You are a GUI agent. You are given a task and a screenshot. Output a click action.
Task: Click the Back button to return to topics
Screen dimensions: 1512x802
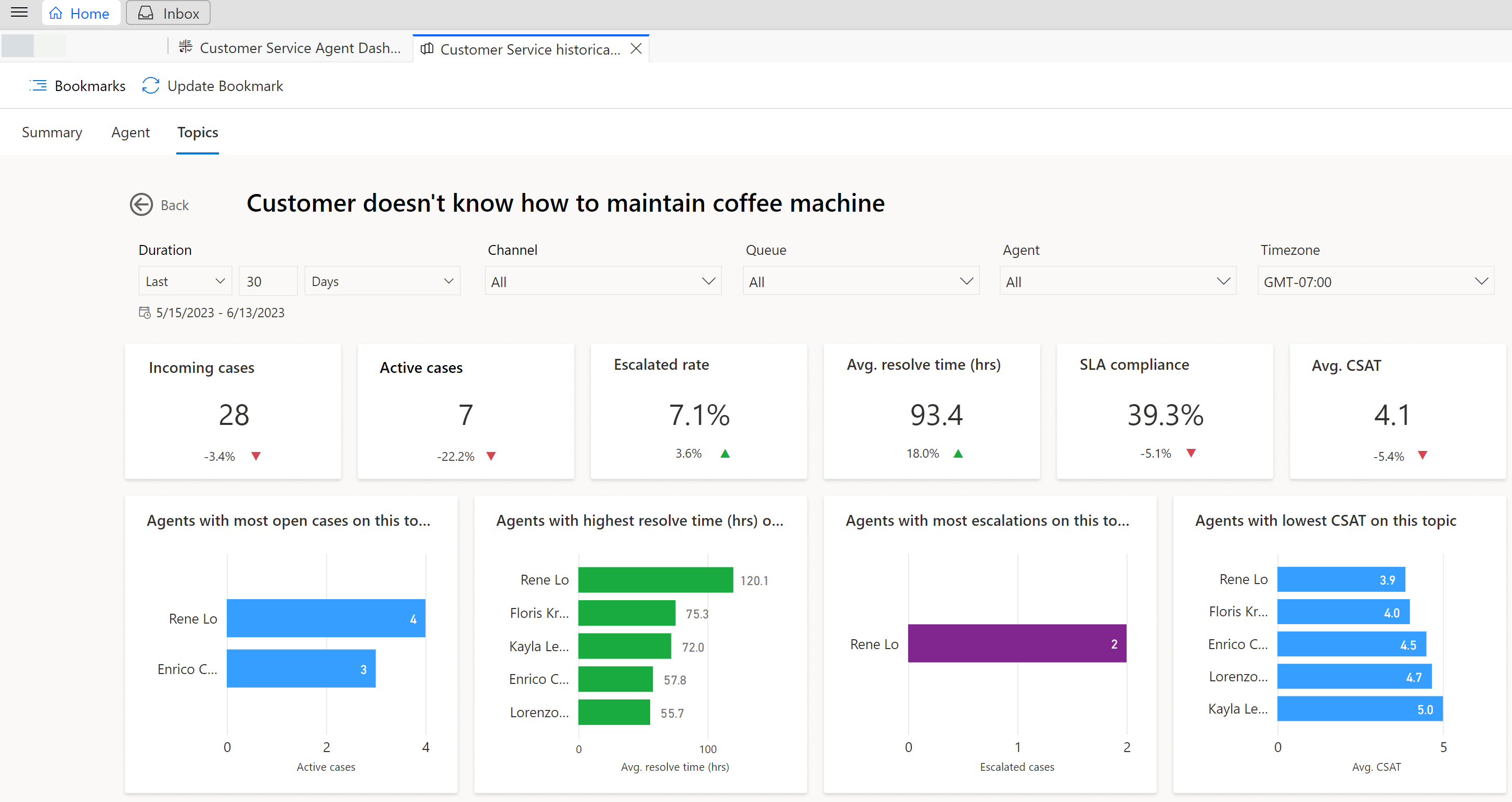159,205
